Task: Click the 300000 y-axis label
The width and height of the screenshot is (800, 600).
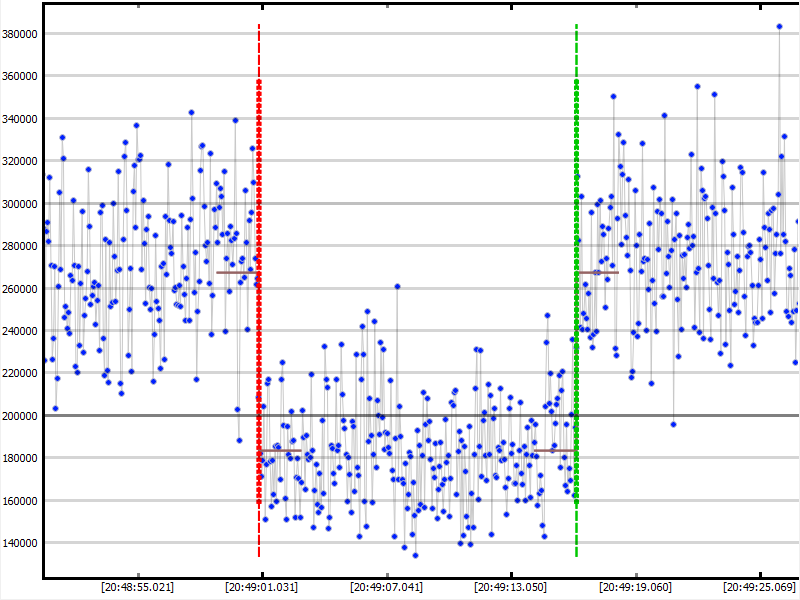Action: click(x=20, y=204)
